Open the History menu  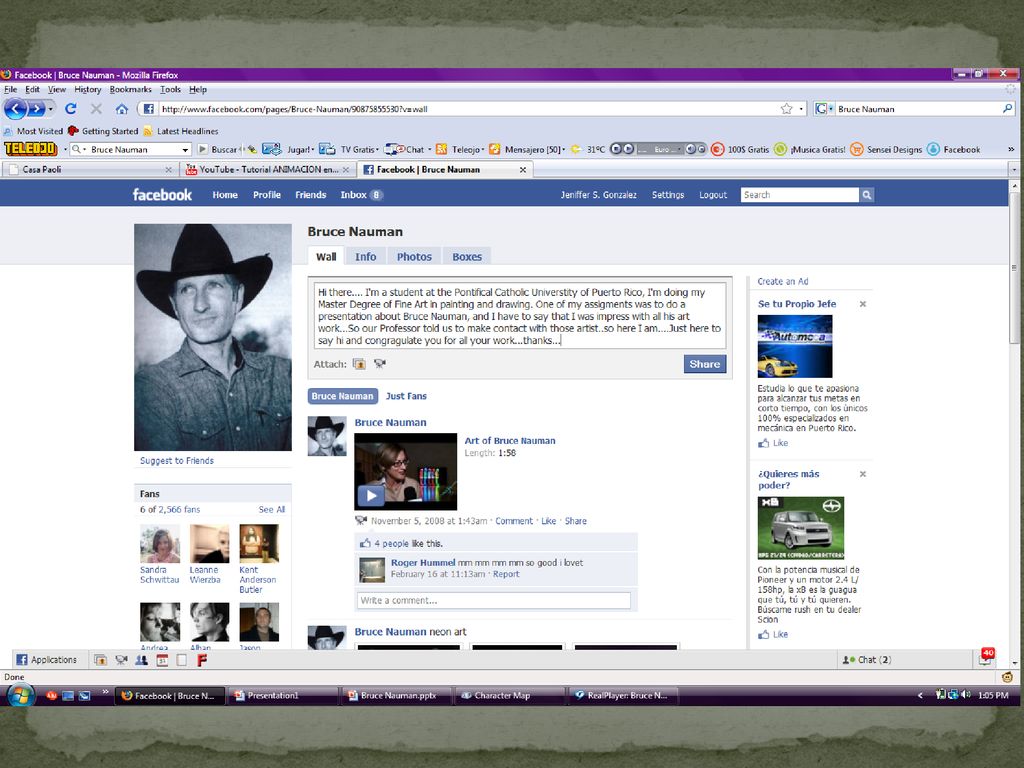coord(88,89)
